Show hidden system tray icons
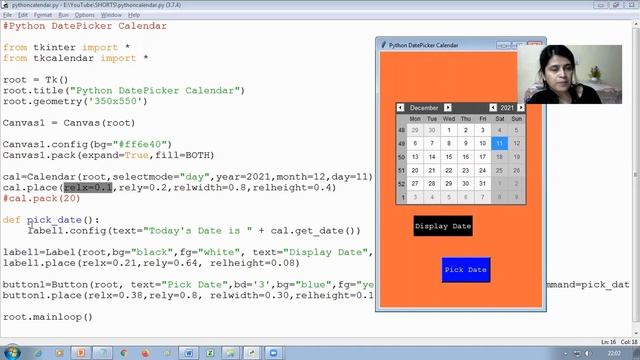 click(x=565, y=353)
